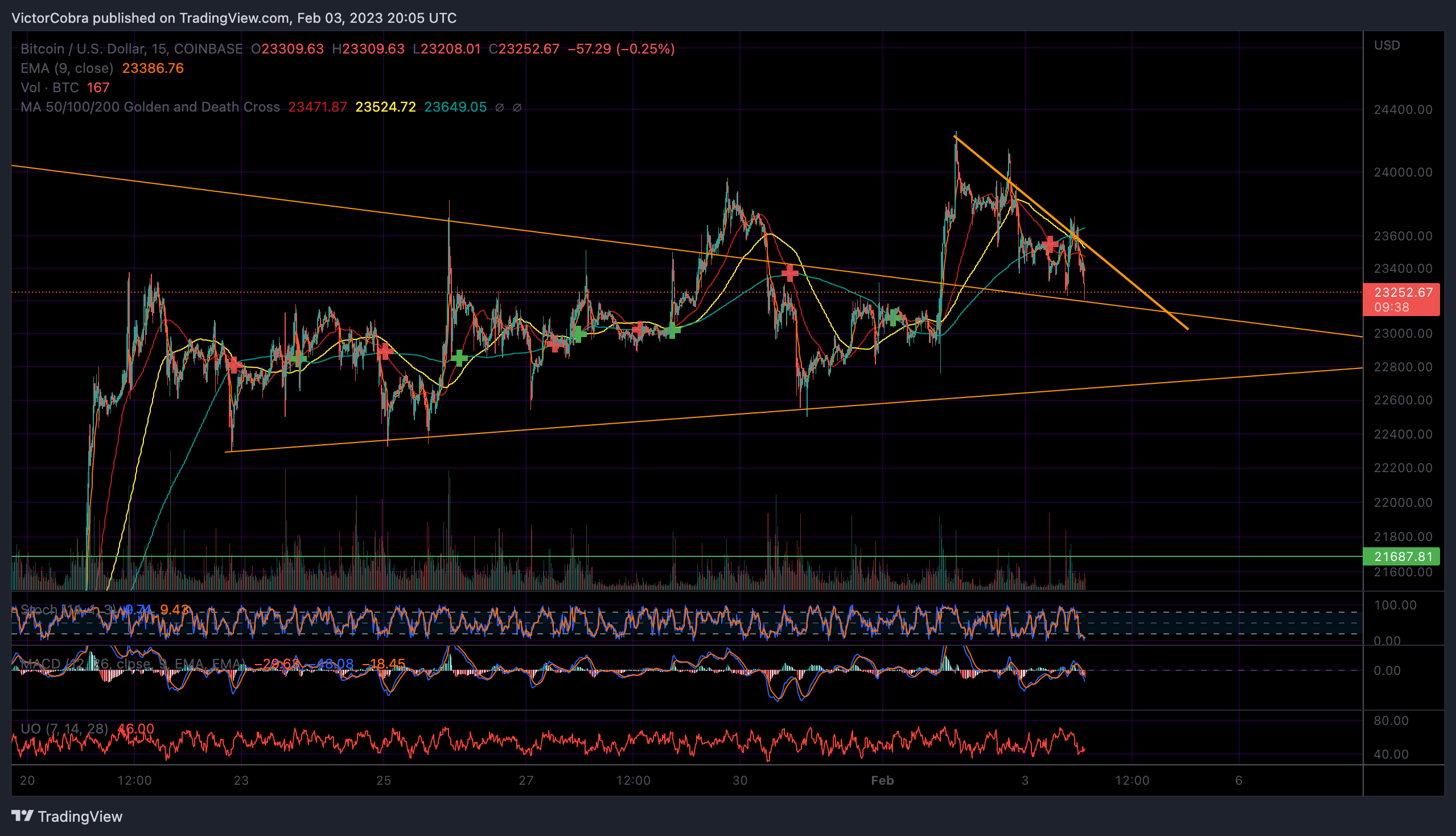Click the red current price tag 23252.67
Viewport: 1456px width, 836px height.
click(1401, 300)
